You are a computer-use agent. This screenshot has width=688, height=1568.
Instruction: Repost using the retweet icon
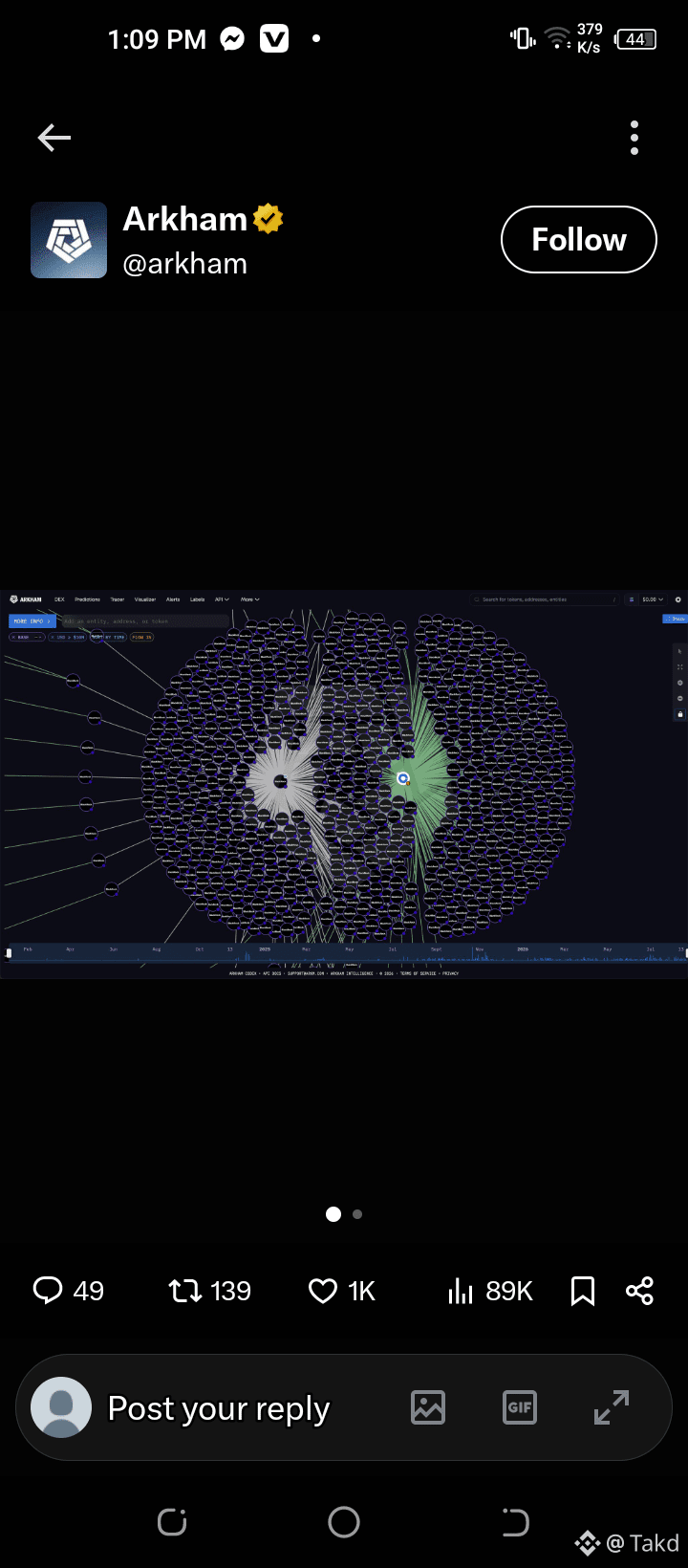(x=185, y=1292)
